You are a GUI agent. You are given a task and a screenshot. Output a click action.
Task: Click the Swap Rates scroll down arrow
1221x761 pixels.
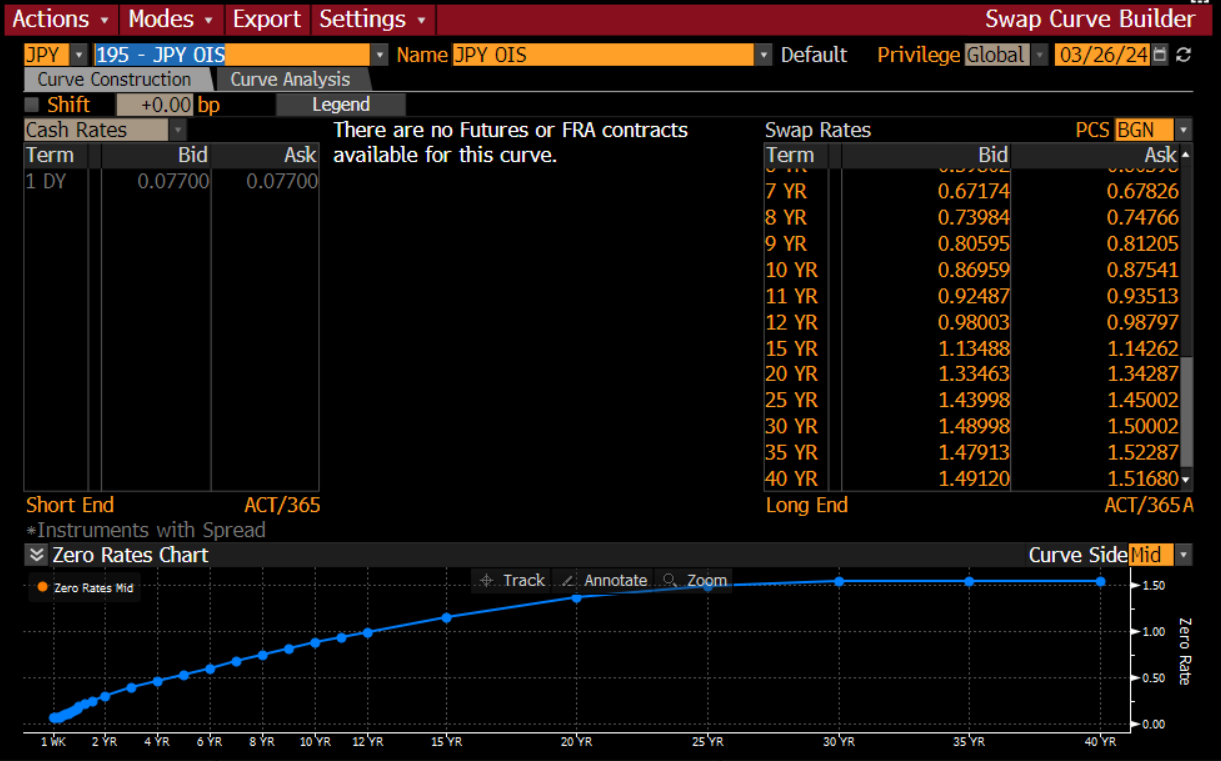click(1186, 480)
